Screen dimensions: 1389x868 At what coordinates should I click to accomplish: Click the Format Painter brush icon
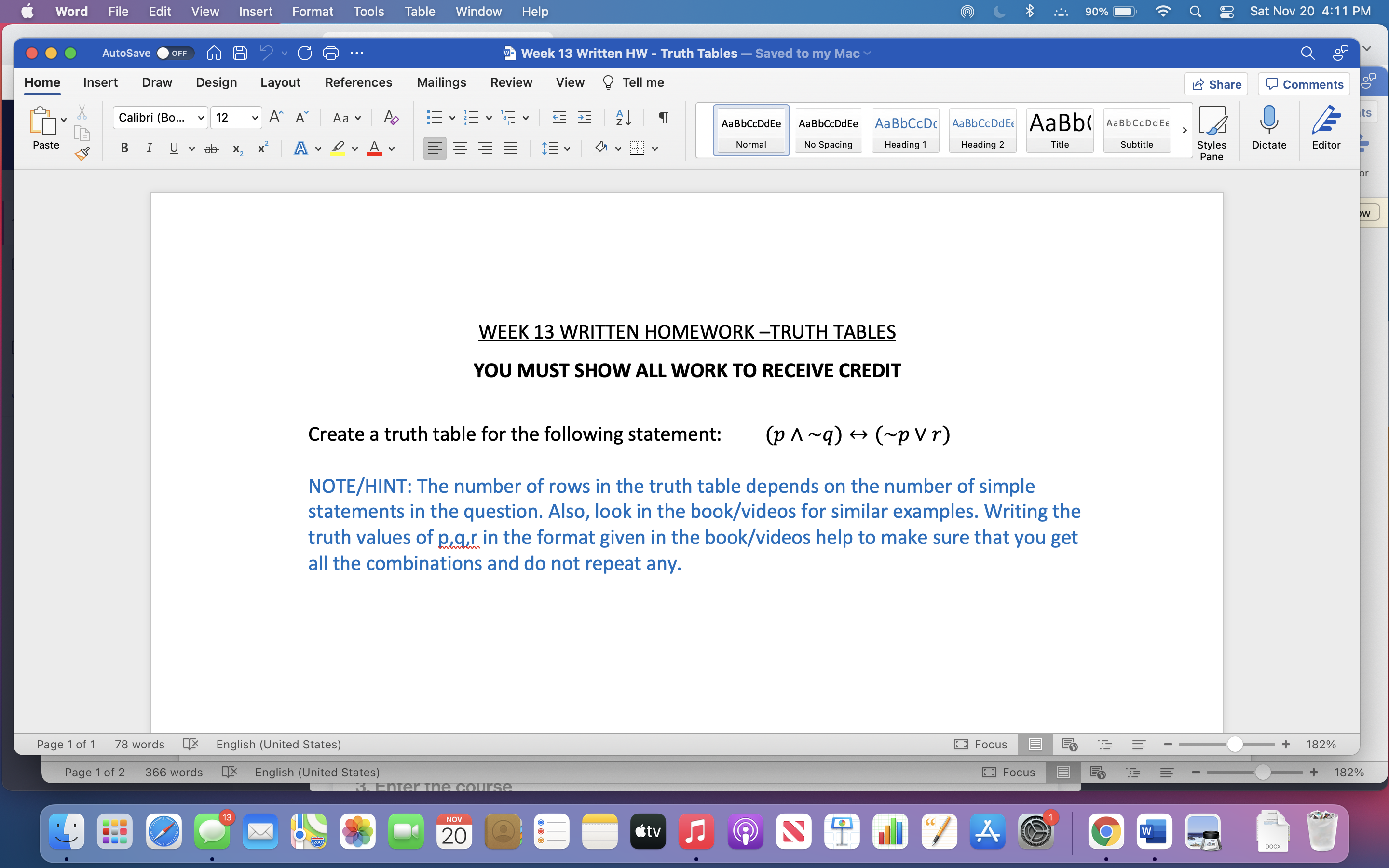click(82, 153)
